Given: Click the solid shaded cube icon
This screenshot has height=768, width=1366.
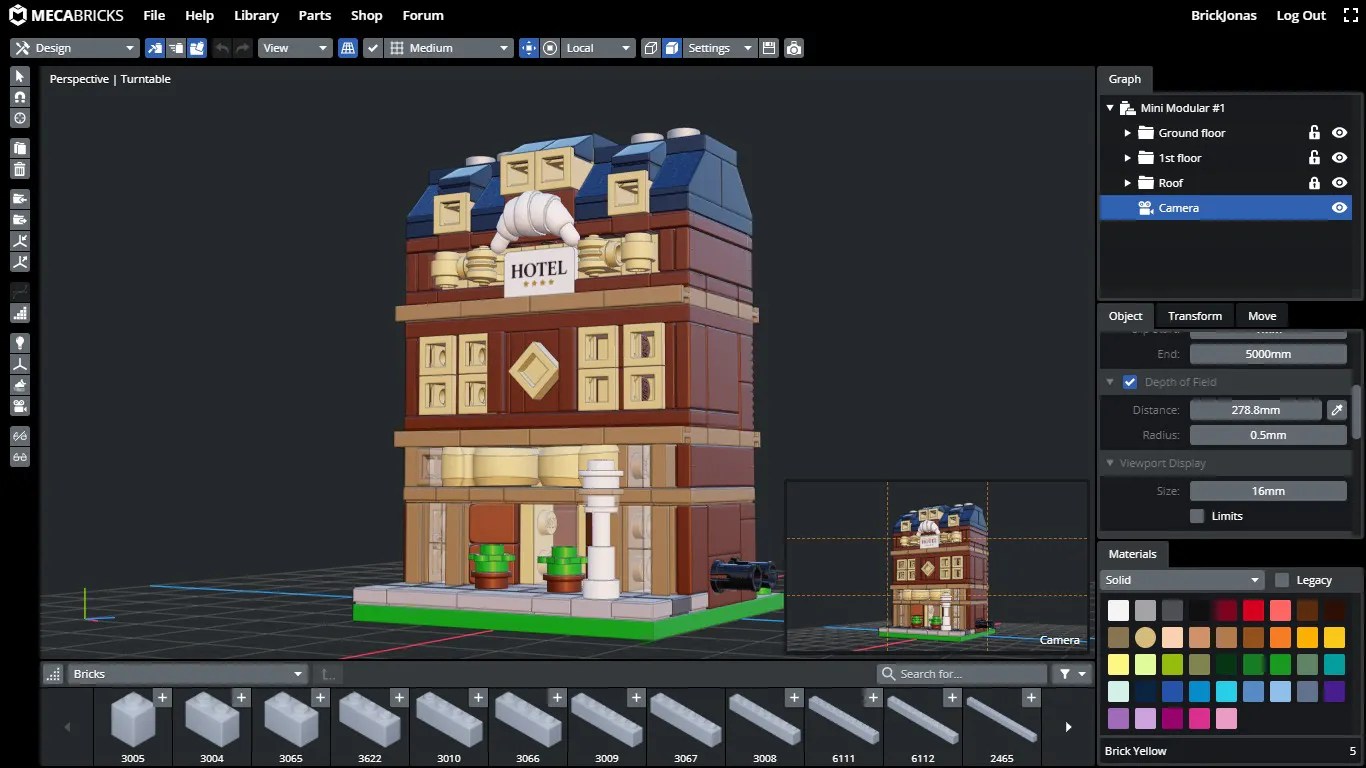Looking at the screenshot, I should pyautogui.click(x=672, y=48).
